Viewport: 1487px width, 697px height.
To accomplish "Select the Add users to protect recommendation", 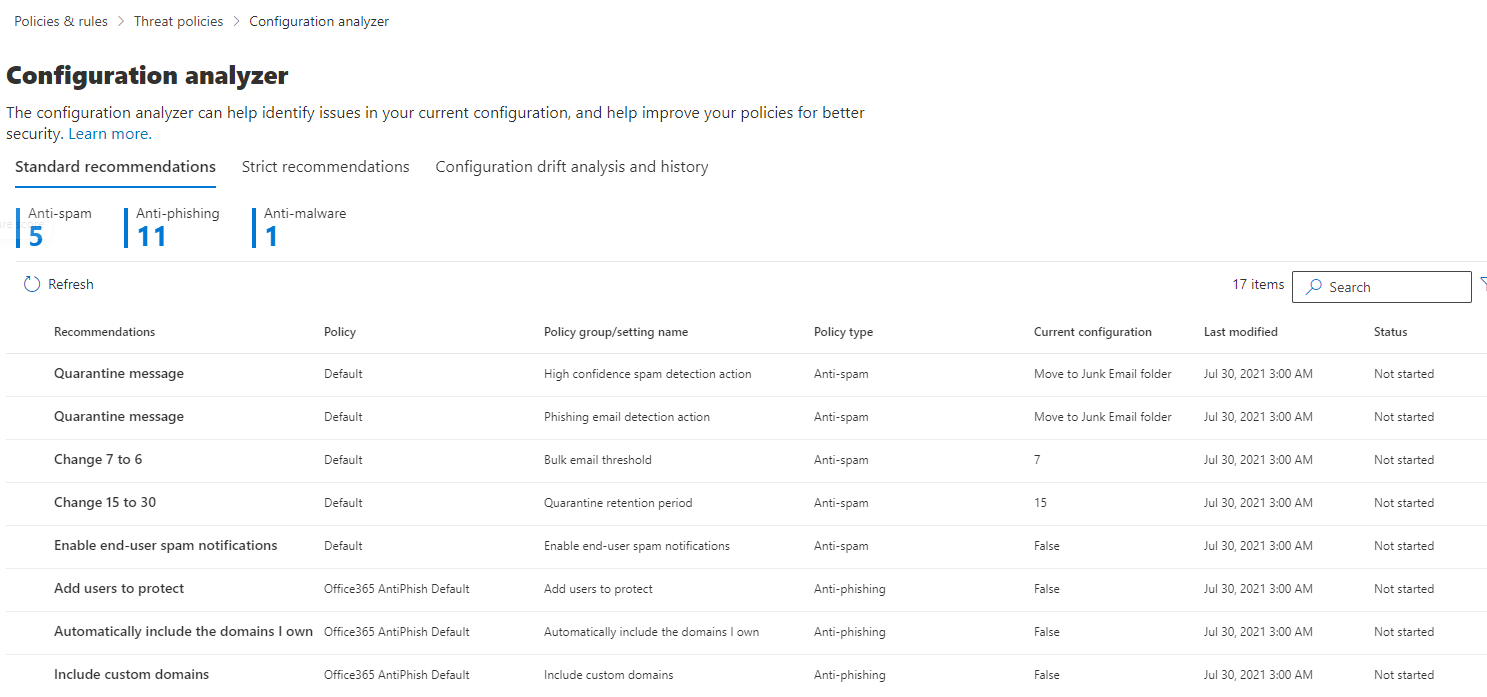I will point(119,589).
